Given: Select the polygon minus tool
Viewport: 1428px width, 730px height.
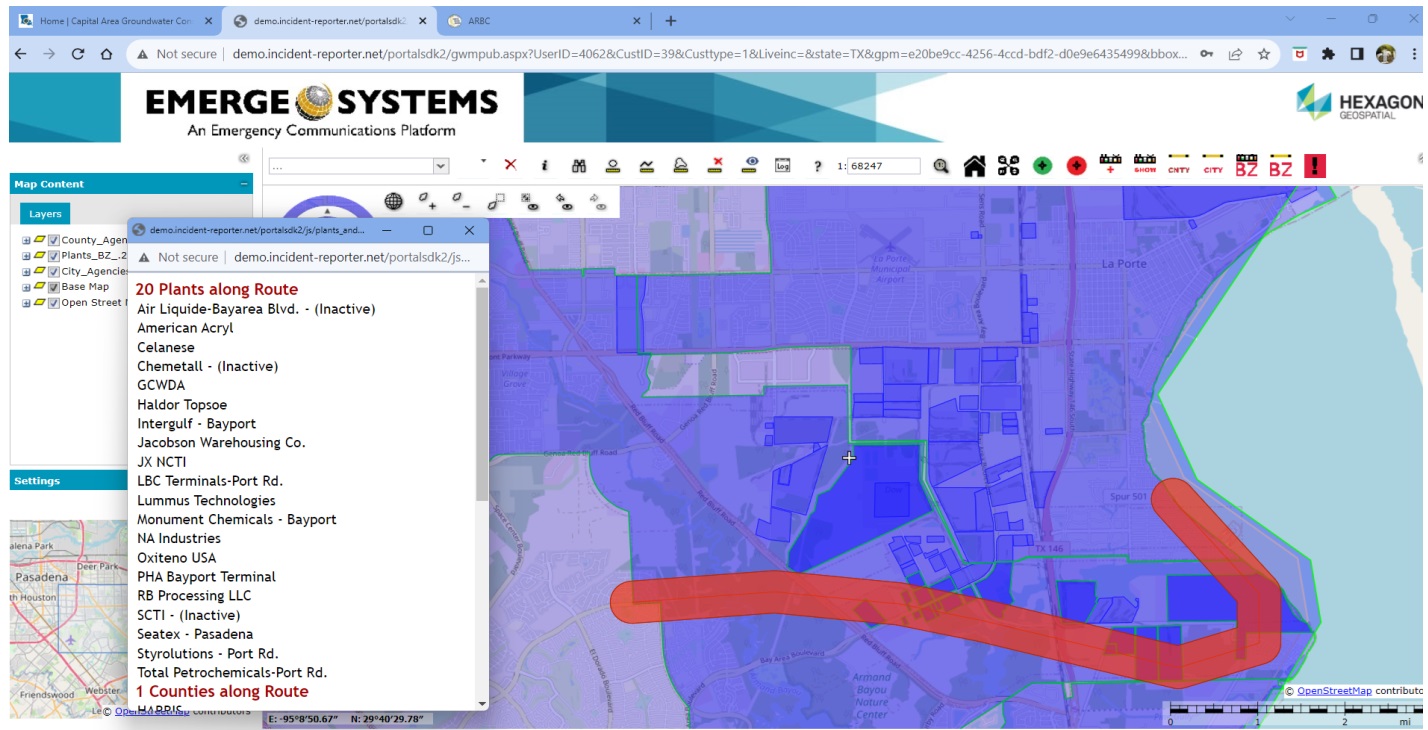Looking at the screenshot, I should [x=461, y=201].
